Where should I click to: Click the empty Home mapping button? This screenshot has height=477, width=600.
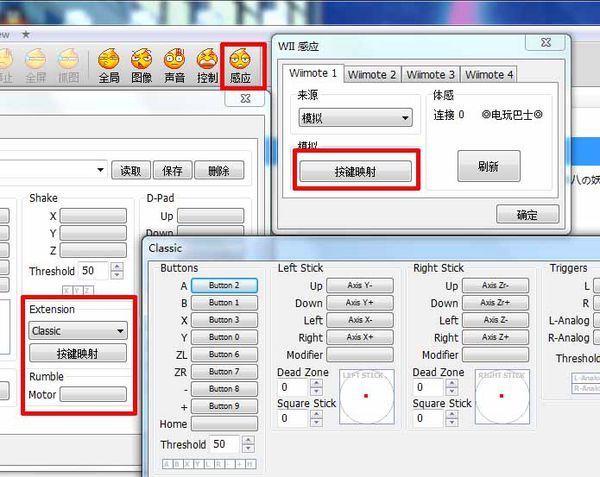(x=224, y=423)
